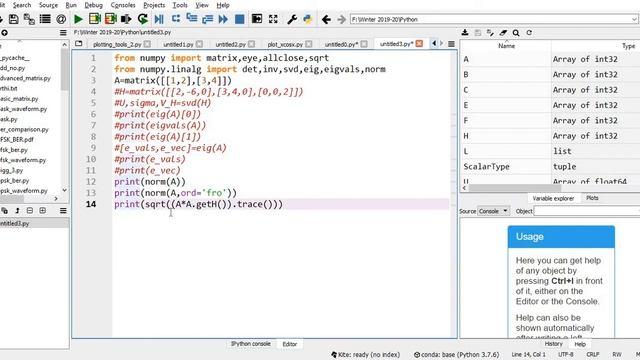
Task: Collapse all in outline pane
Action: click(x=30, y=211)
